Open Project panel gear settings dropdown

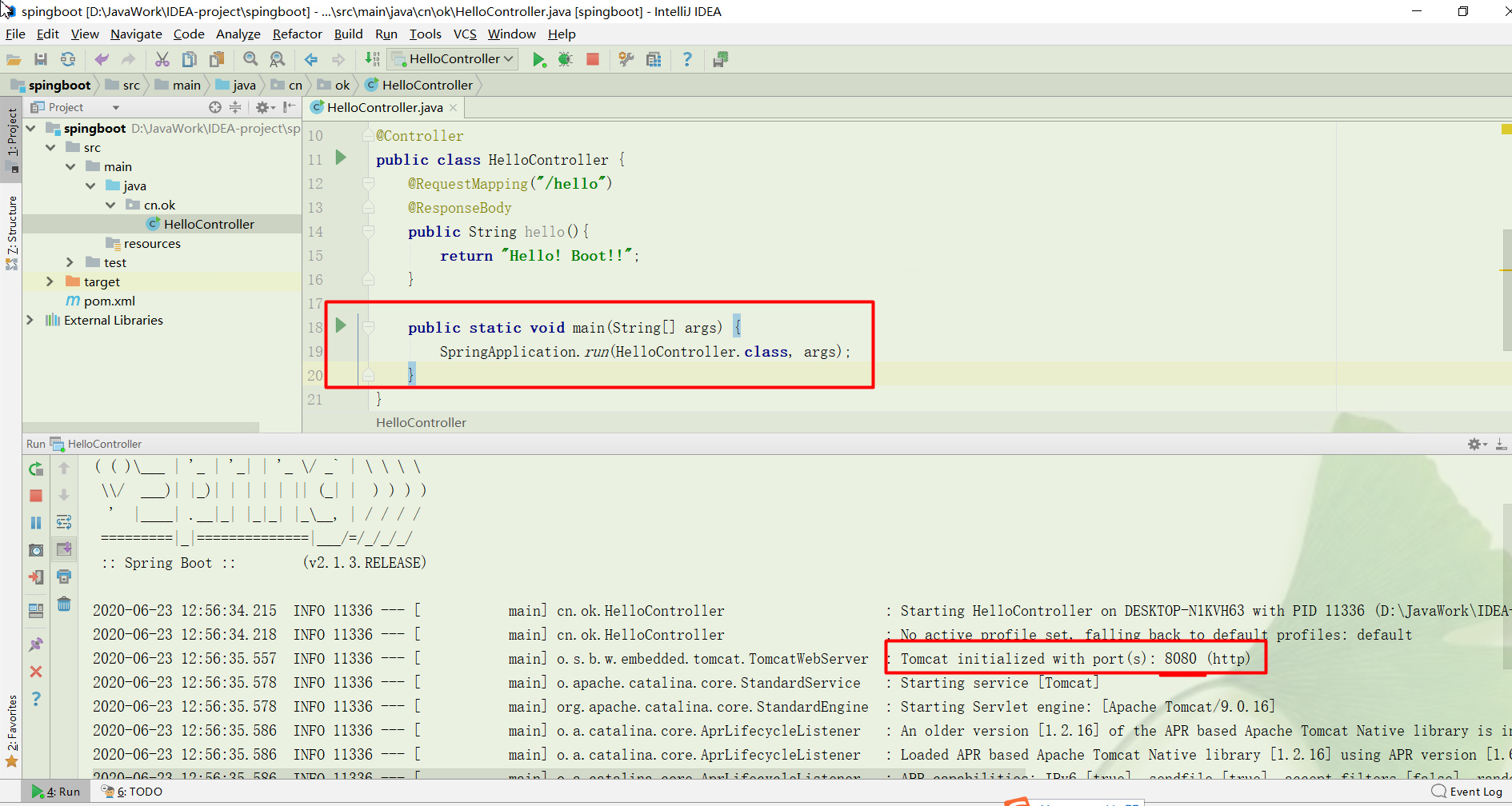(265, 107)
